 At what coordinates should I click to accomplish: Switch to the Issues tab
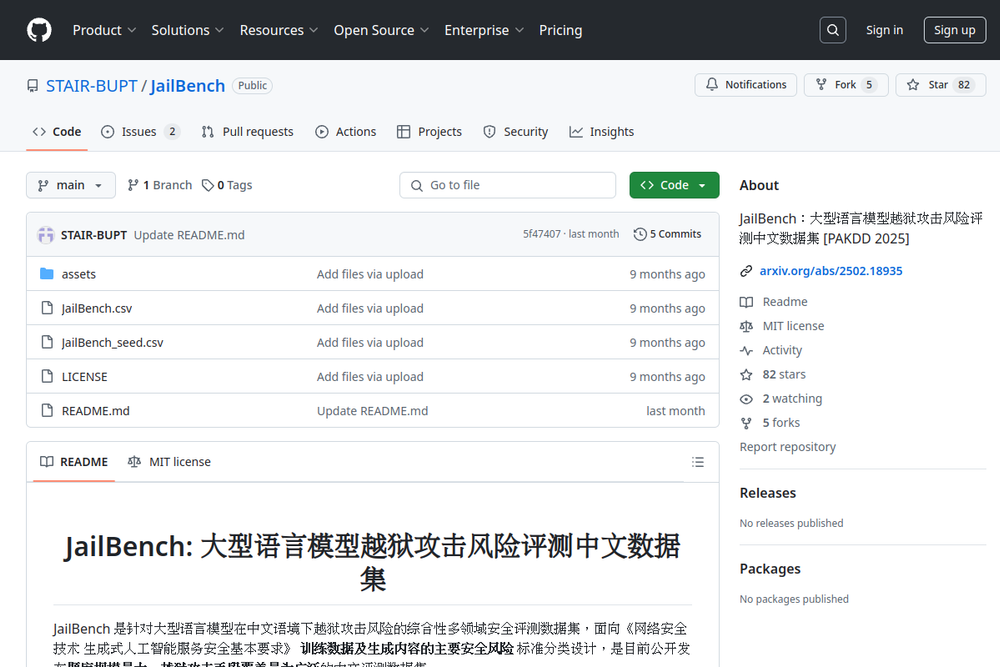point(140,131)
